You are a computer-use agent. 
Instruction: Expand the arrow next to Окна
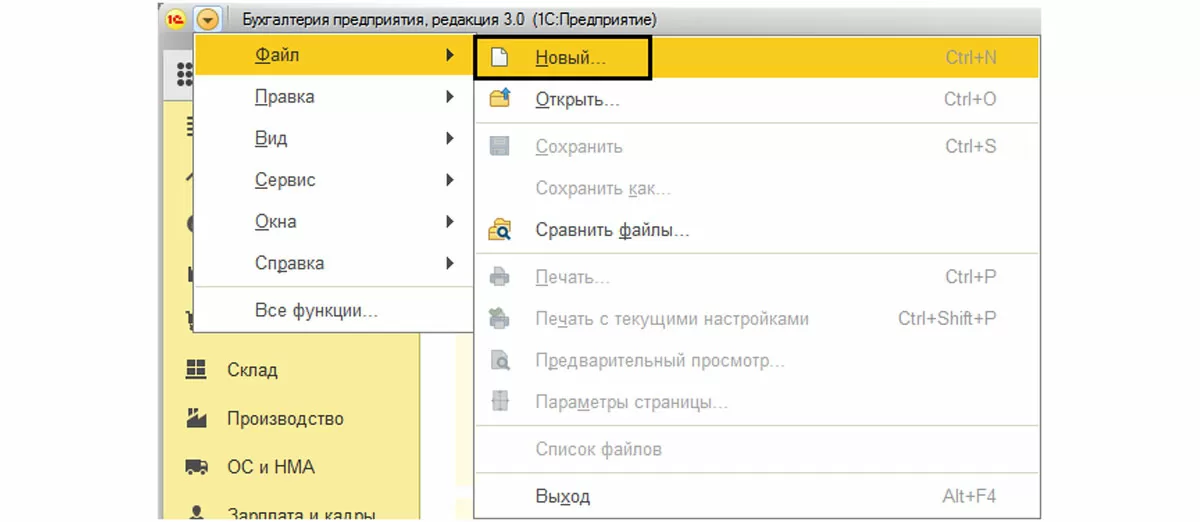[x=450, y=222]
